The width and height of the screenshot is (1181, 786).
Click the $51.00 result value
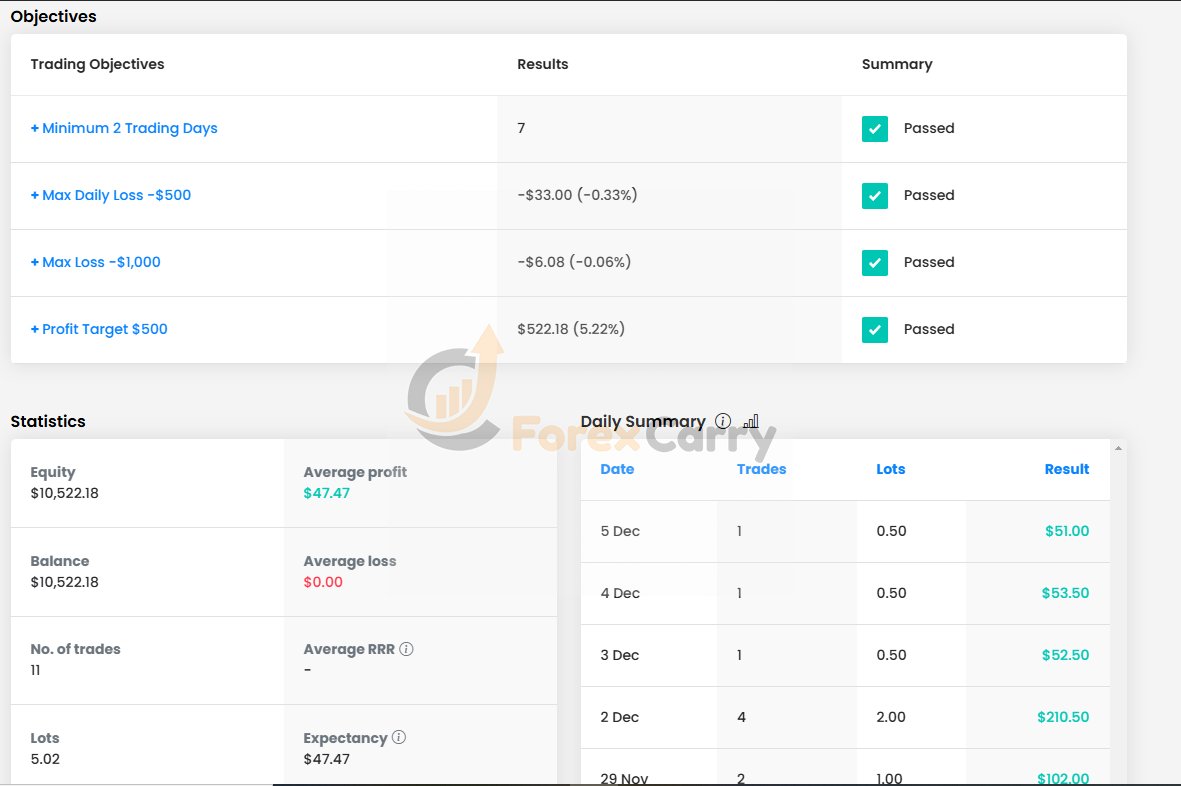point(1067,531)
